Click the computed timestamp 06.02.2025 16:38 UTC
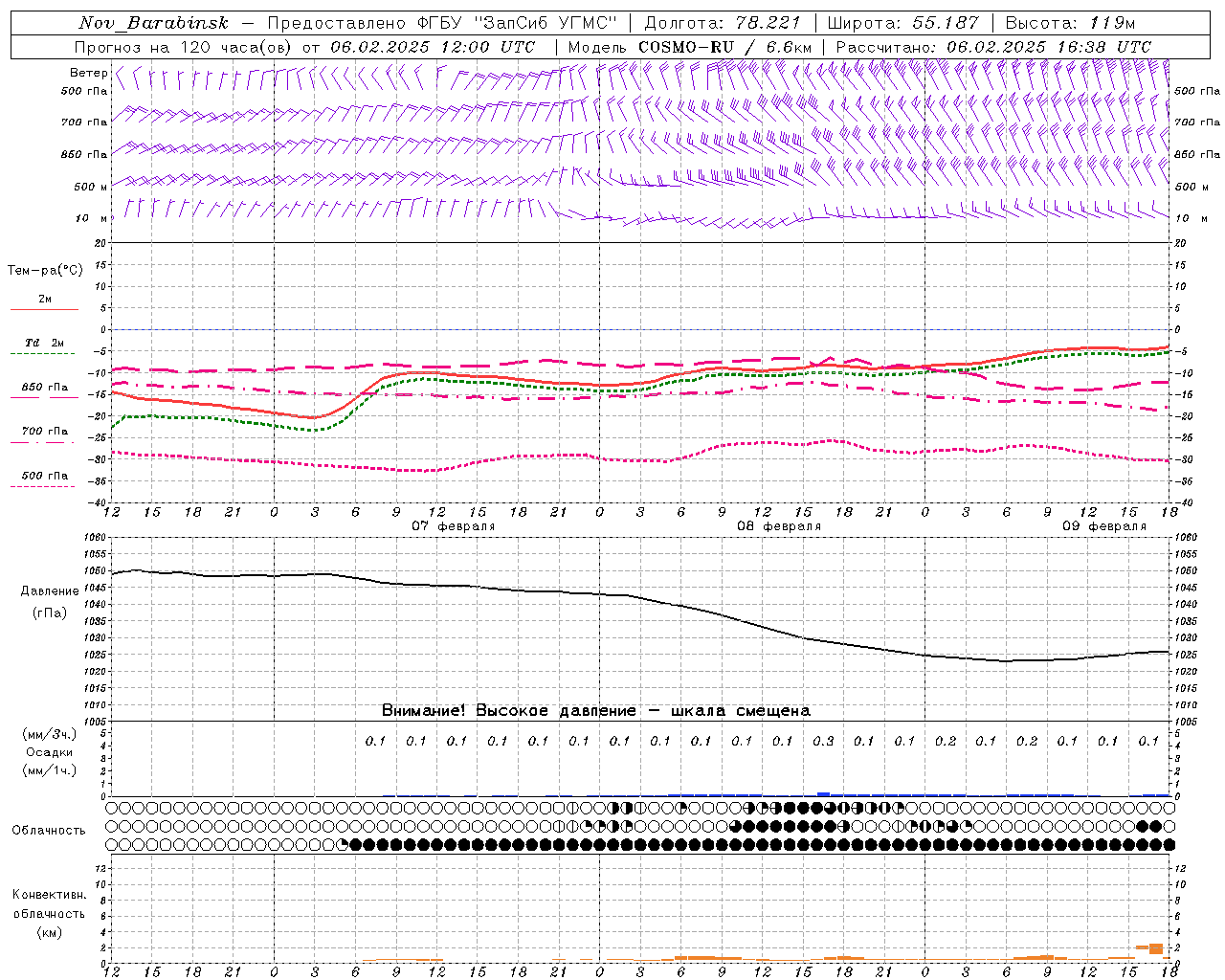This screenshot has height=980, width=1225. pos(1049,47)
